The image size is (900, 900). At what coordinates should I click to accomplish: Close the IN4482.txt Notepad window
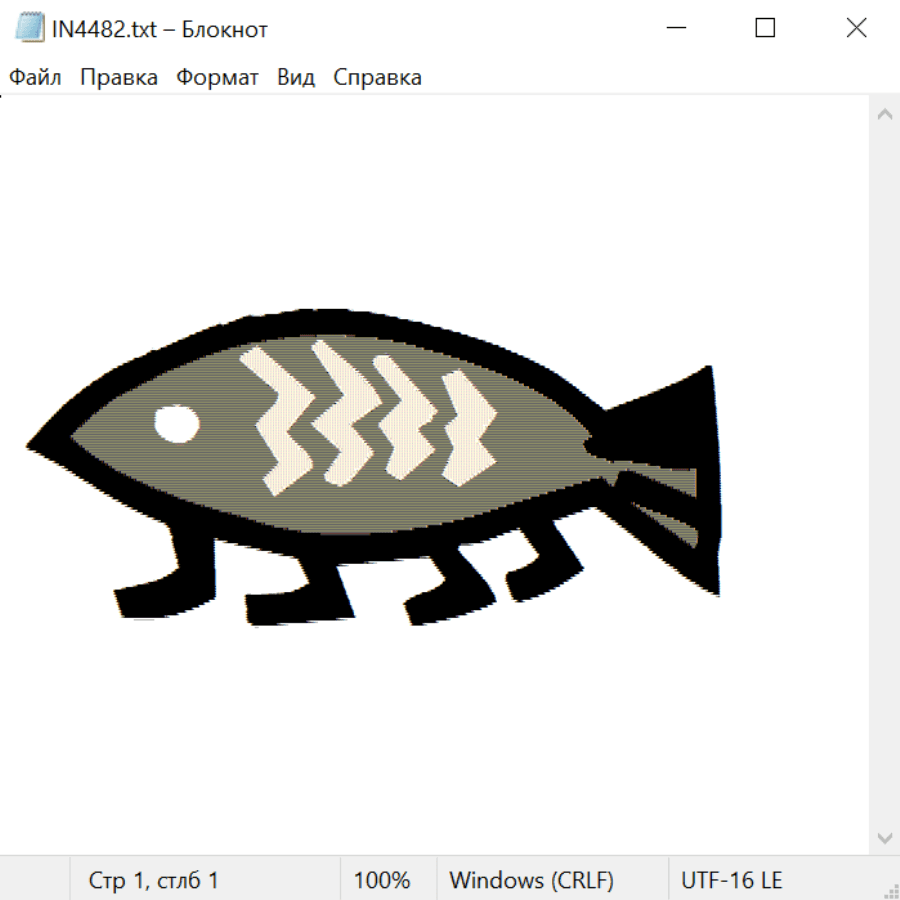tap(856, 29)
